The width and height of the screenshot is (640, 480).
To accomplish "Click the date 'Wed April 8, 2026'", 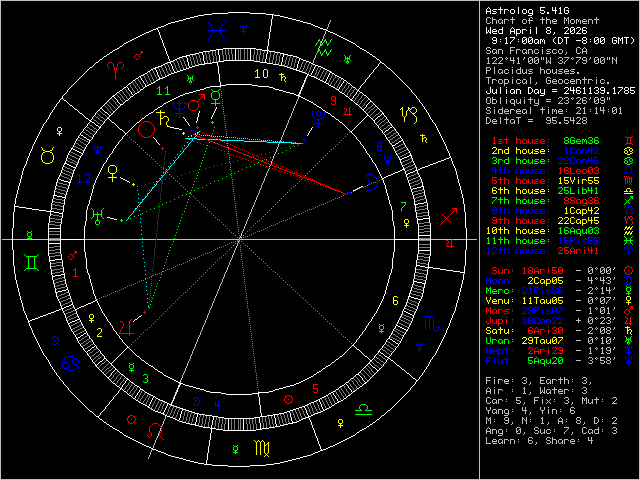I will pos(536,31).
